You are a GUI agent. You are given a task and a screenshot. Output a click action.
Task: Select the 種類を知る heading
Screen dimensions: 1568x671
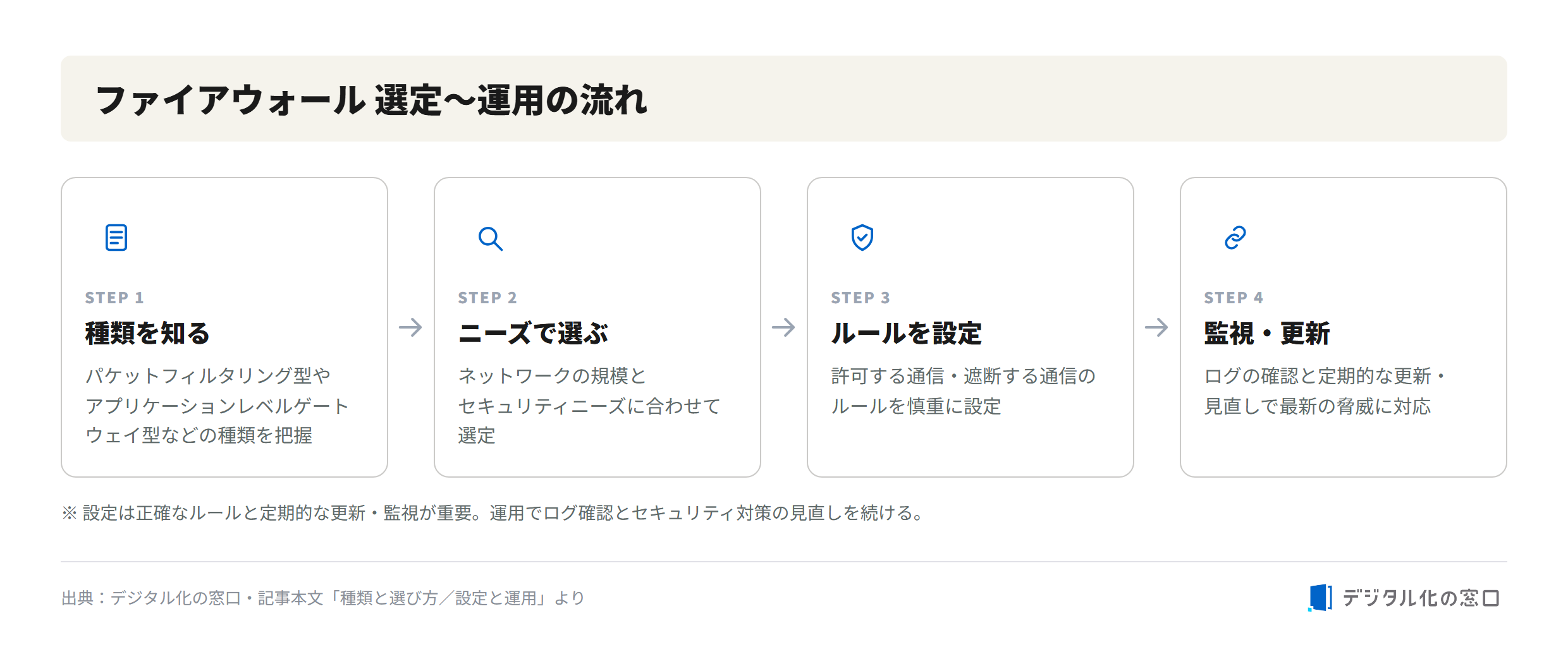point(147,333)
